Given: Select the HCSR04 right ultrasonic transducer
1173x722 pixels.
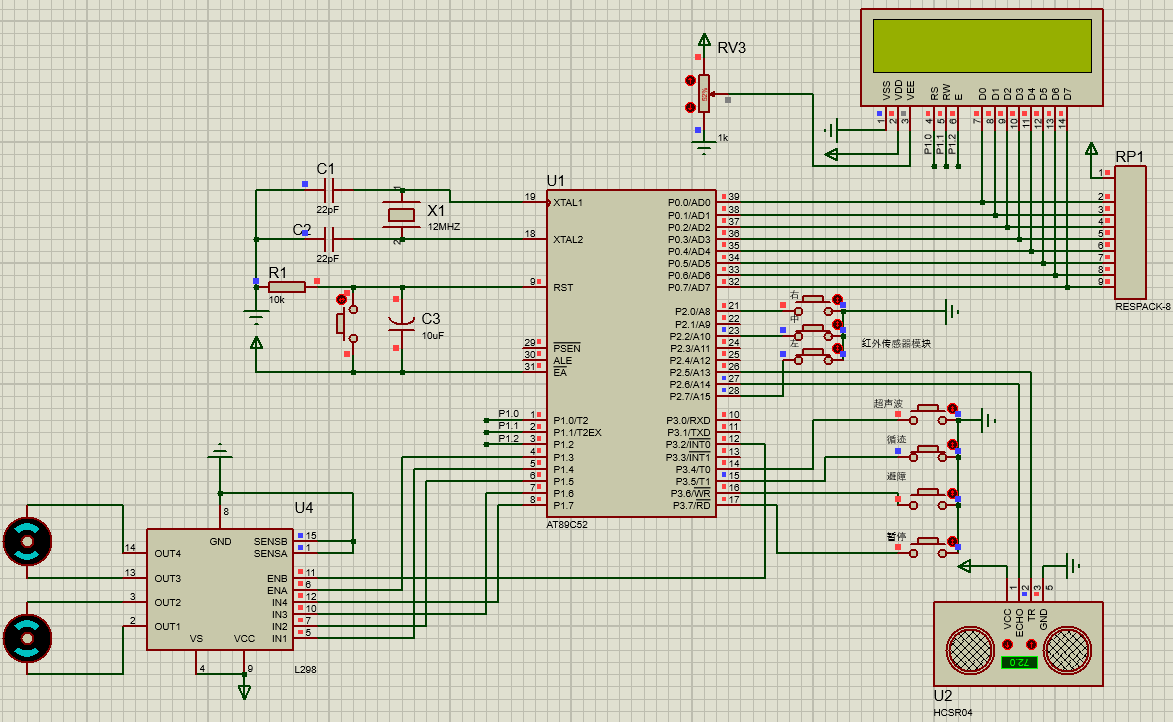Looking at the screenshot, I should tap(1068, 649).
